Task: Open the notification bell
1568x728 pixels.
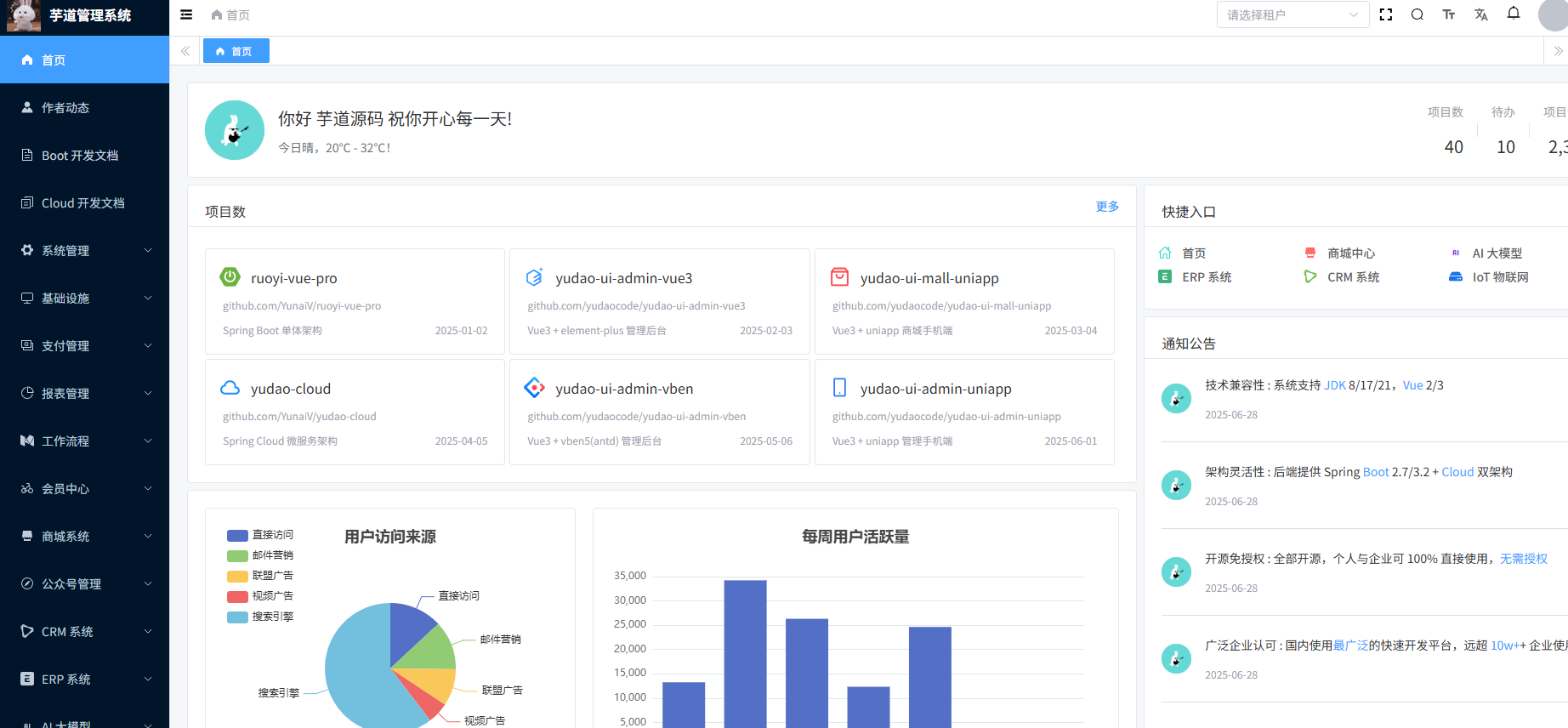Action: pyautogui.click(x=1514, y=14)
